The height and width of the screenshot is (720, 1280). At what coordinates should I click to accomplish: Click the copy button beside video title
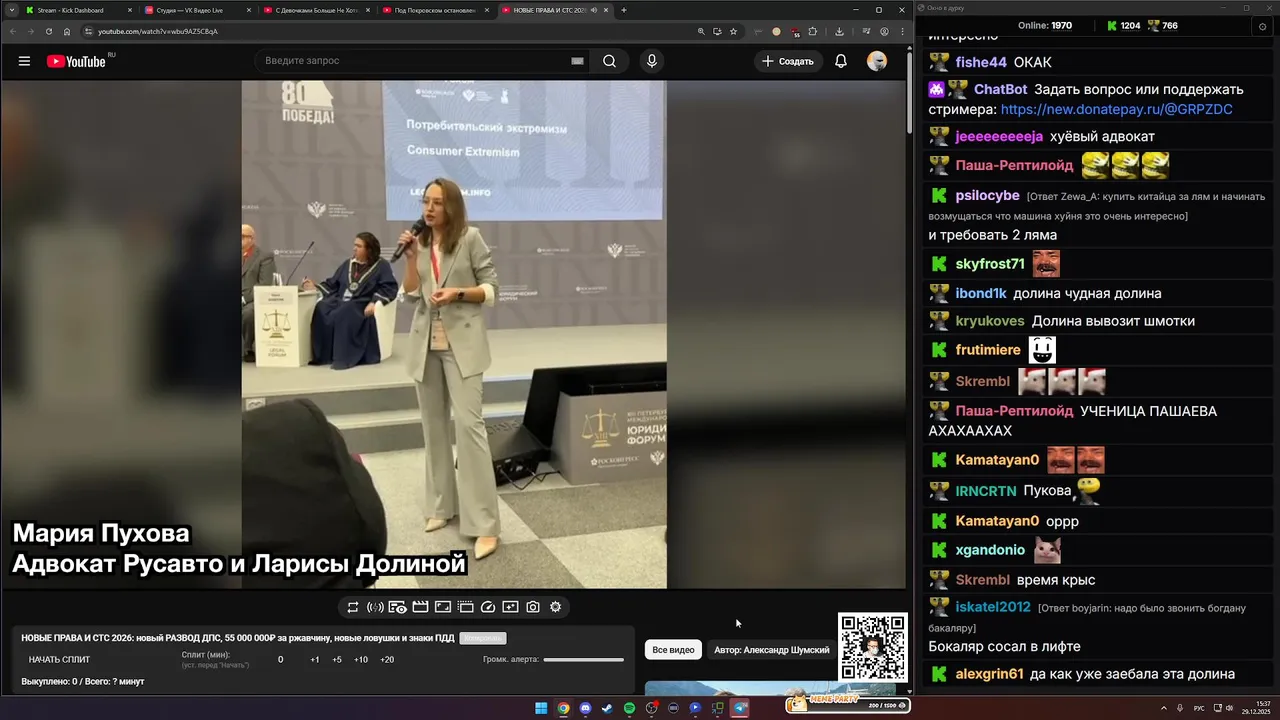click(x=483, y=638)
